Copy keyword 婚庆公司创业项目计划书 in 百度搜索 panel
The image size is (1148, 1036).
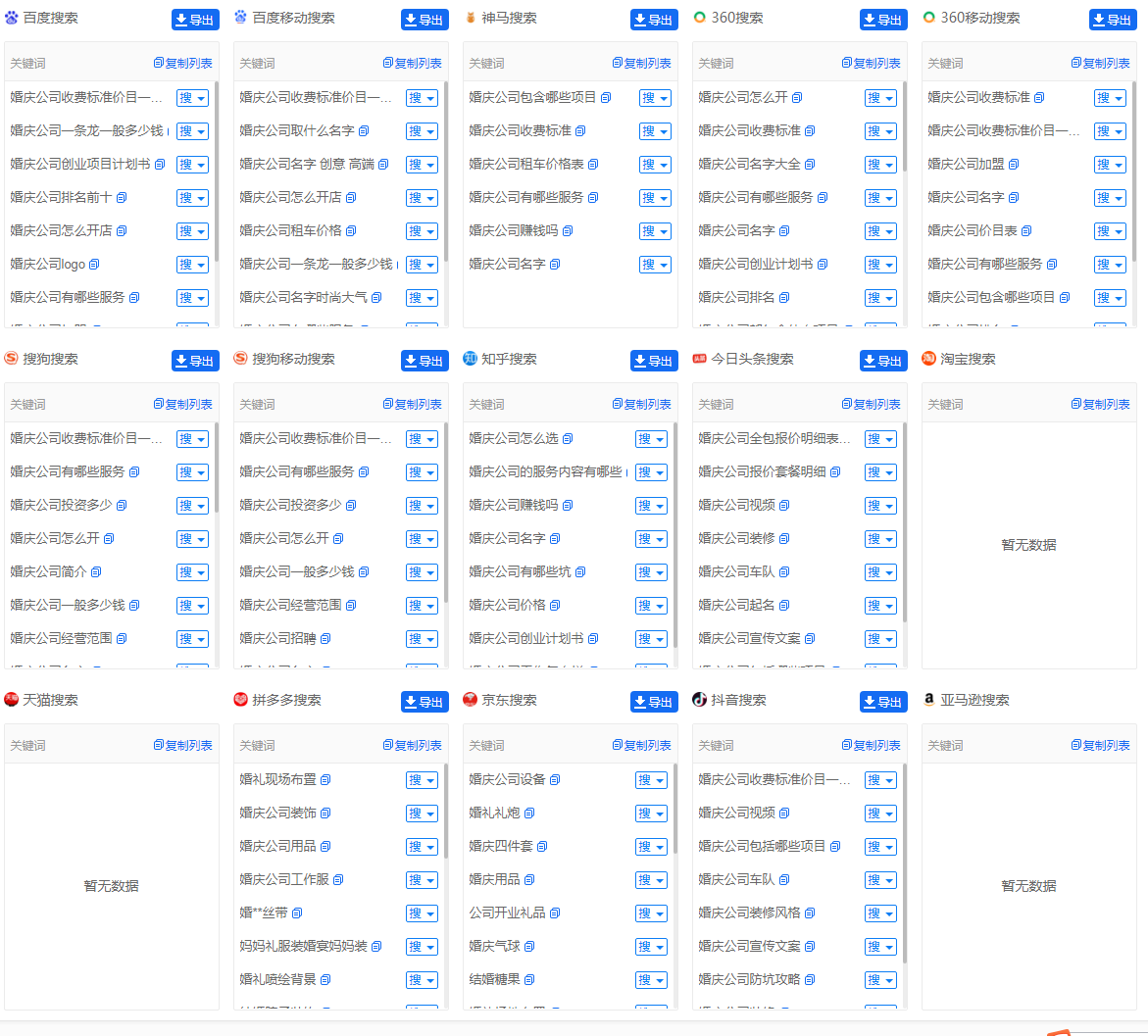tap(160, 164)
